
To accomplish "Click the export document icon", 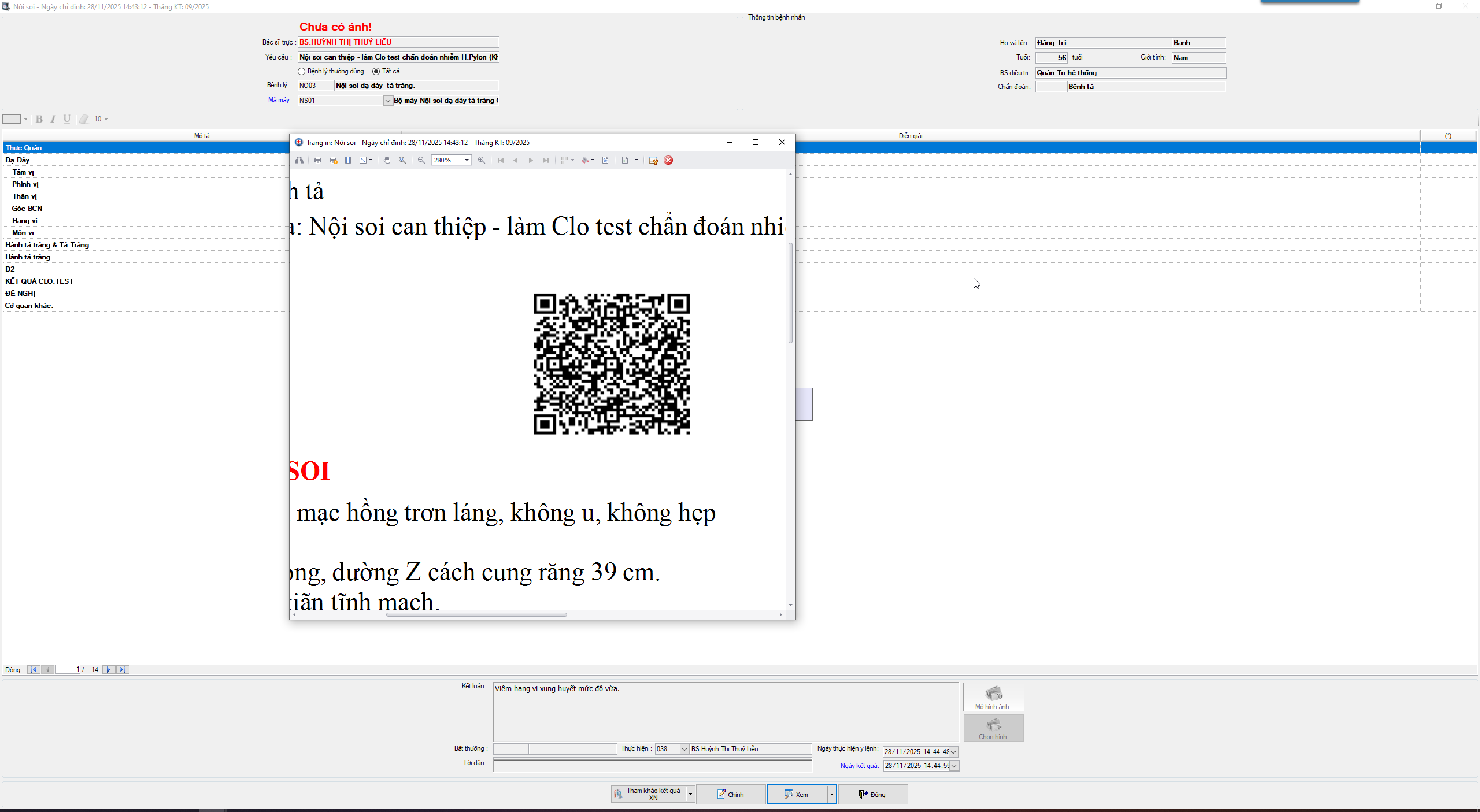I will point(624,160).
